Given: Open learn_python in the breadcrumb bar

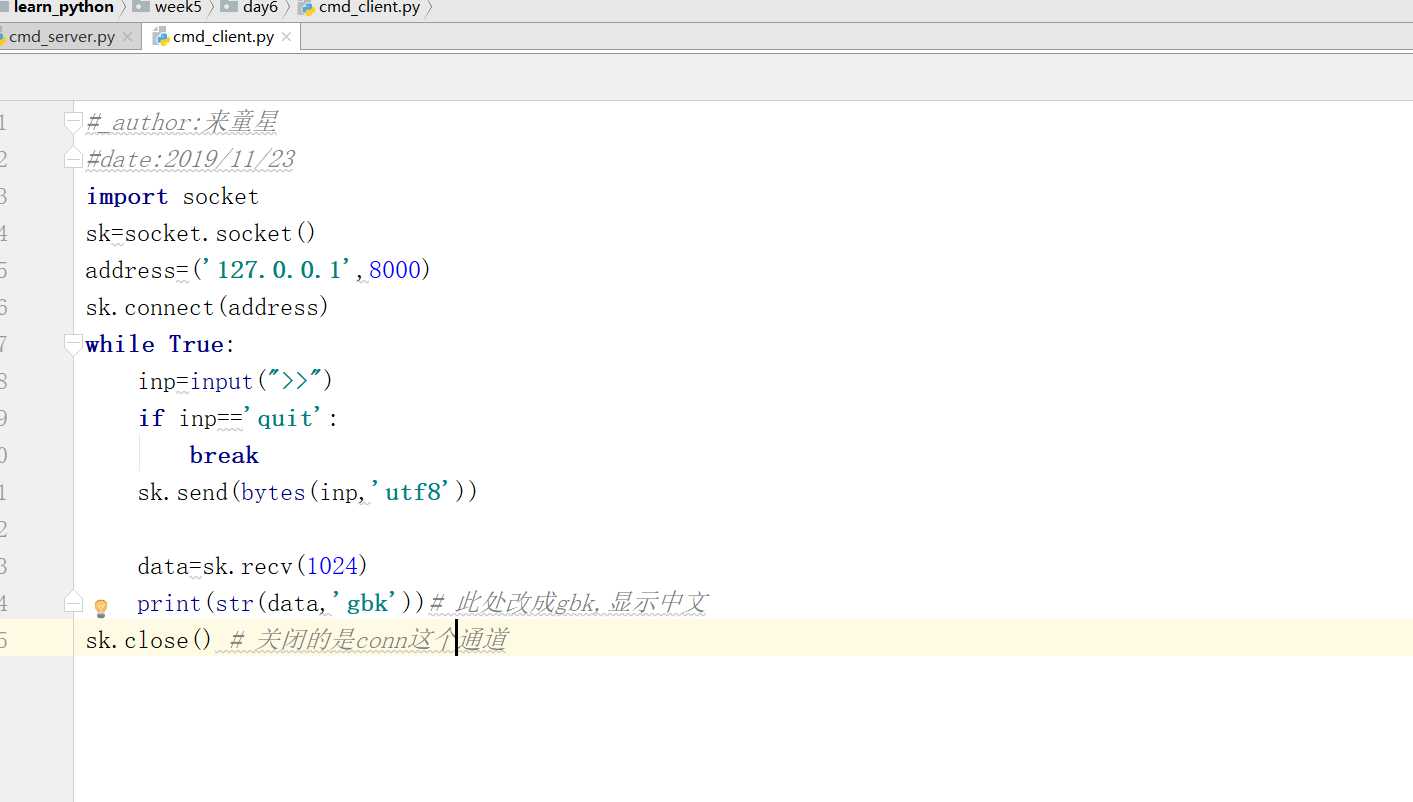Looking at the screenshot, I should pos(63,7).
